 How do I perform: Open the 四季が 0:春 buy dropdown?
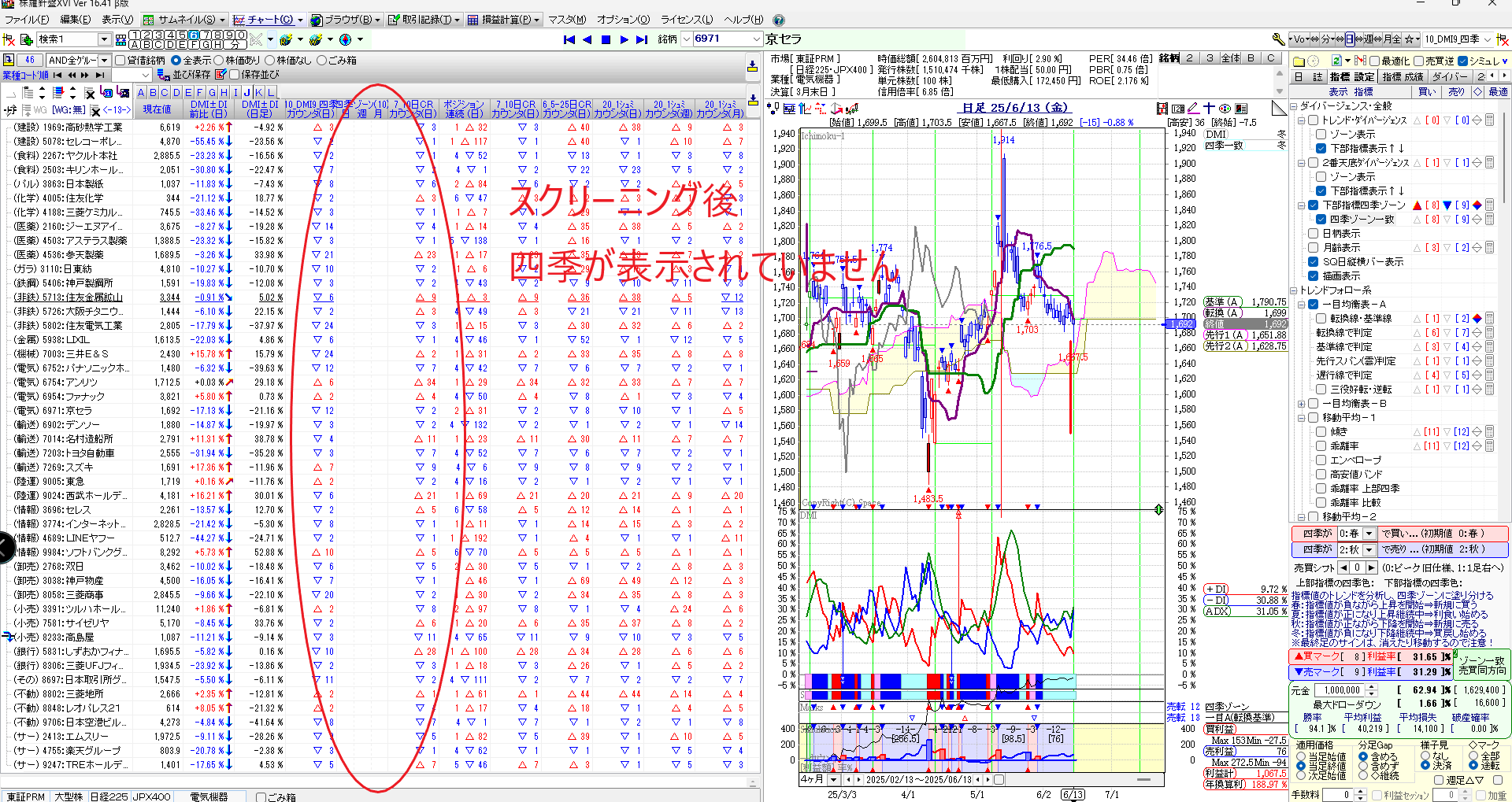coord(1369,534)
